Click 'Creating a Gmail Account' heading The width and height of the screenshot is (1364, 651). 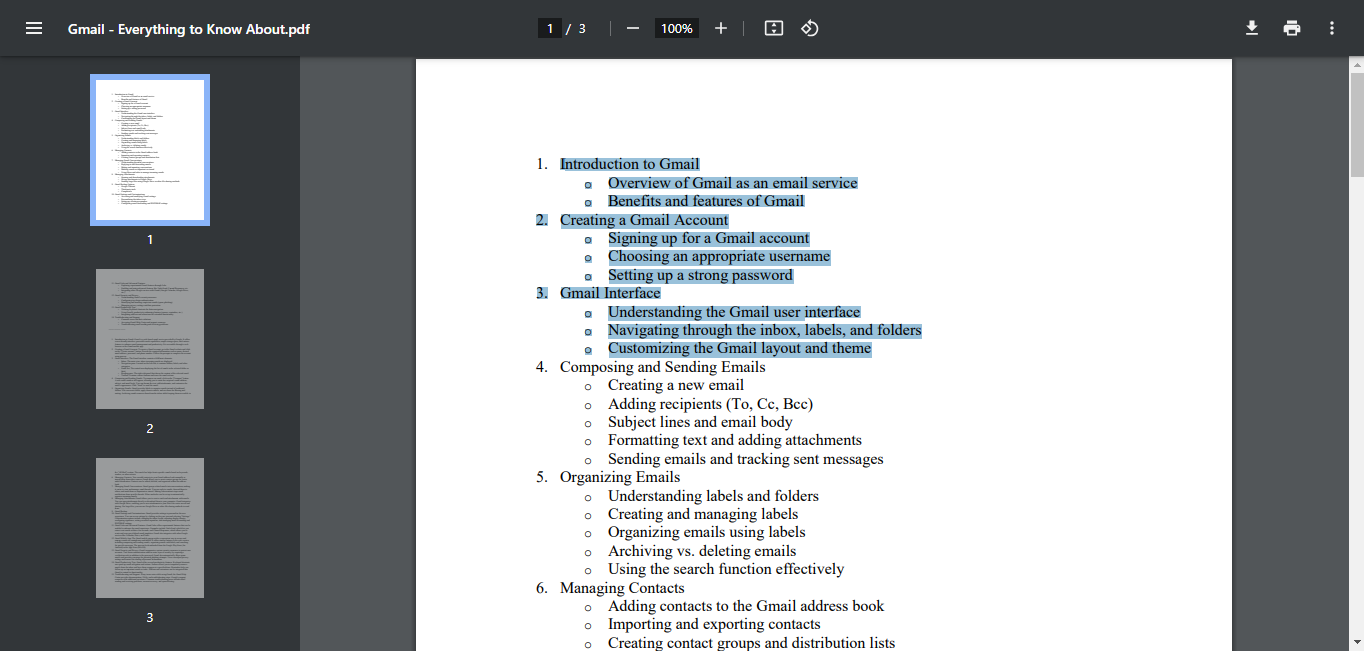click(x=644, y=220)
